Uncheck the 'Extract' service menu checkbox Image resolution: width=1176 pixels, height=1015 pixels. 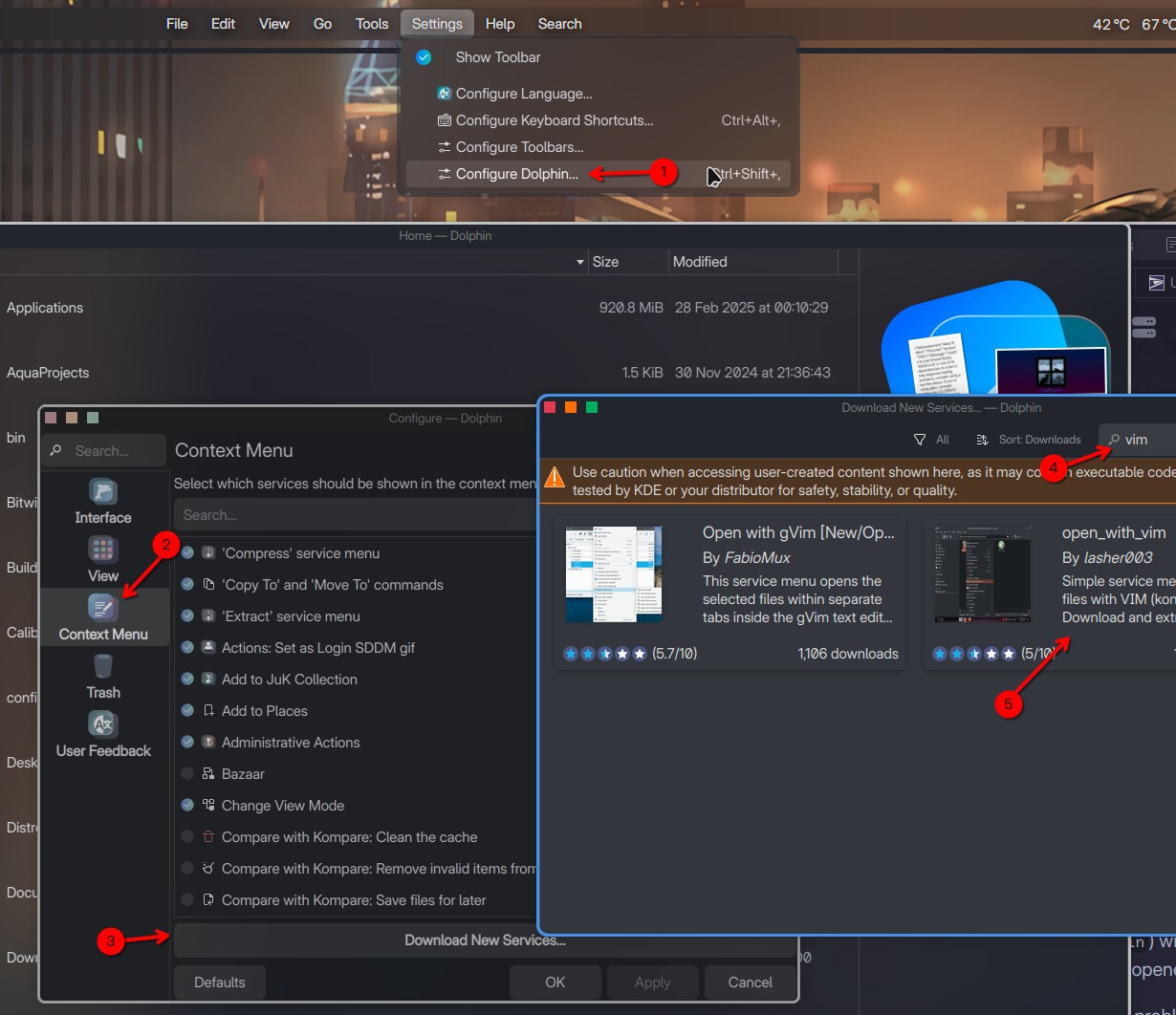(187, 615)
